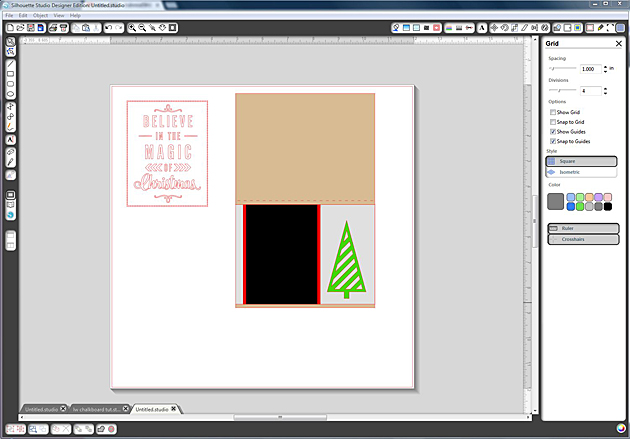Click the Divisions value input field
The width and height of the screenshot is (630, 439).
591,91
